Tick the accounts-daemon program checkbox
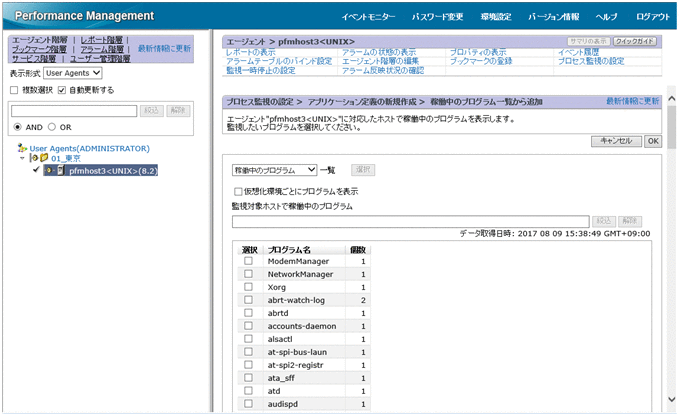The width and height of the screenshot is (680, 417). click(x=248, y=326)
